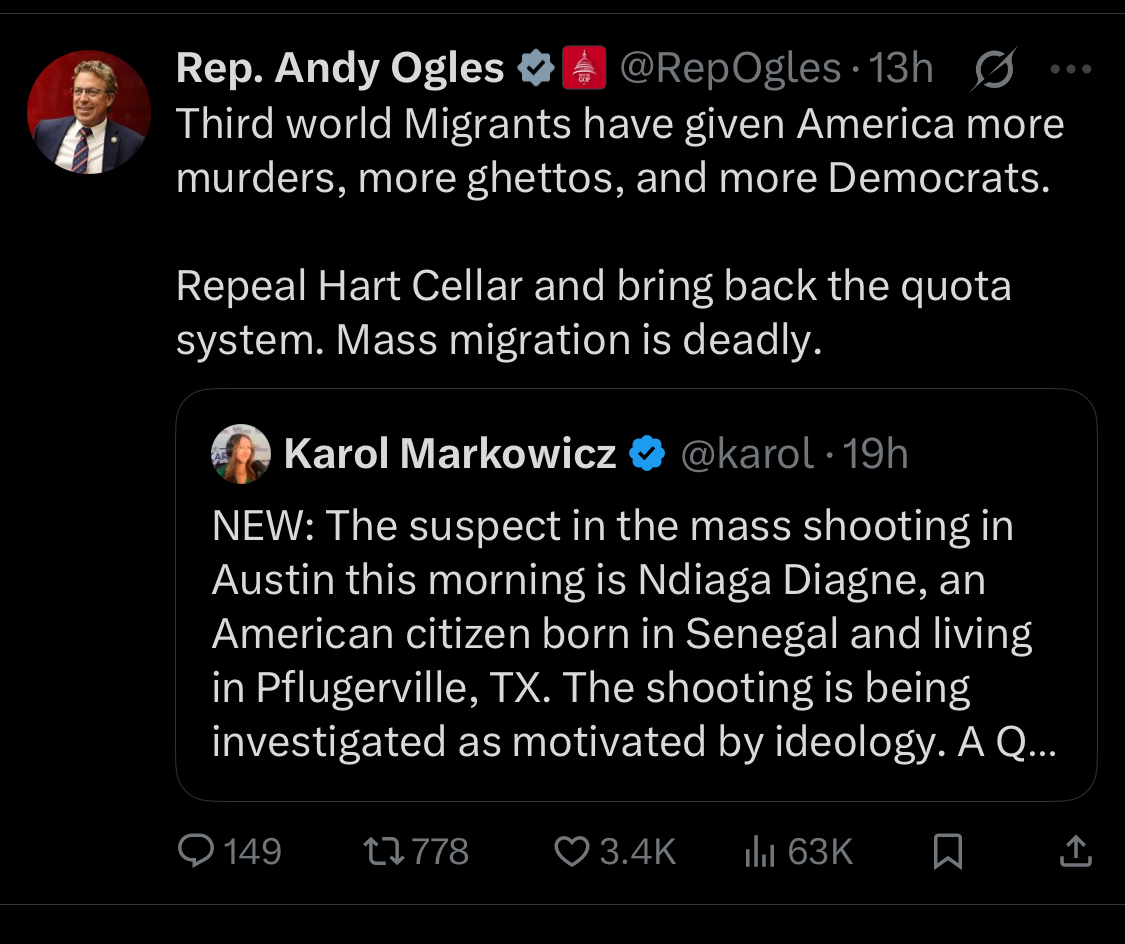Like the post with 3.4K hearts
1125x944 pixels.
click(571, 851)
